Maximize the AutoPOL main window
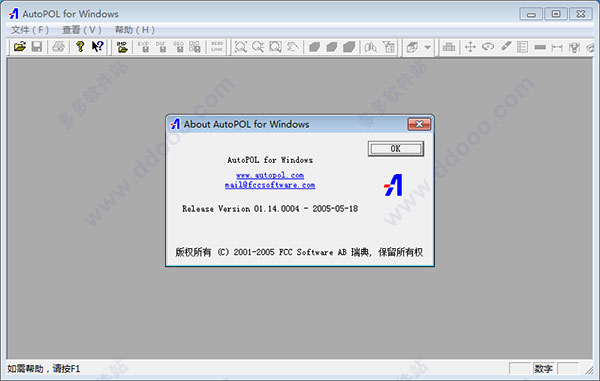Screen dimensions: 600x381 [556, 14]
